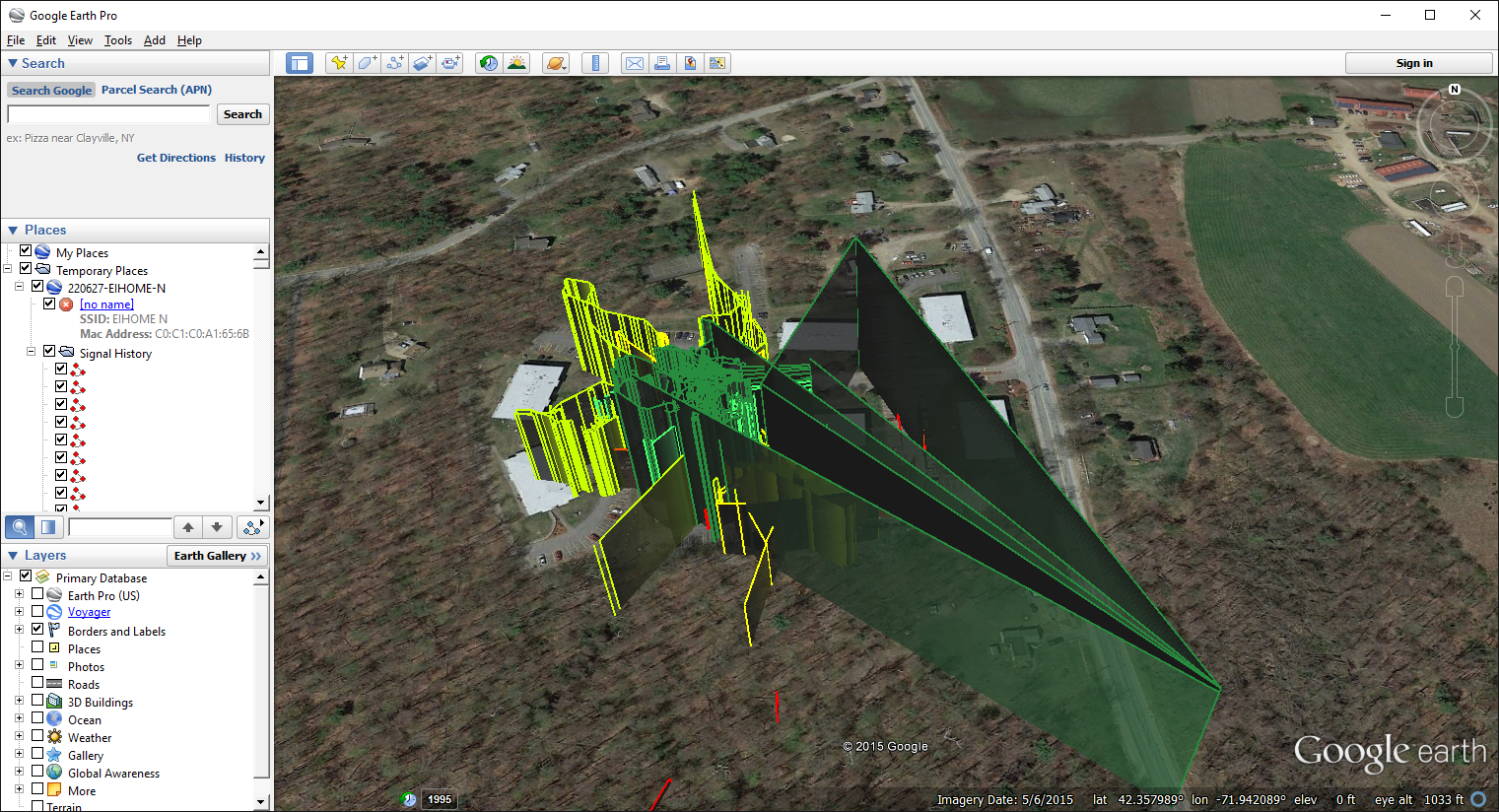Screen dimensions: 1499x812
Task: Email the current view
Action: [x=635, y=63]
